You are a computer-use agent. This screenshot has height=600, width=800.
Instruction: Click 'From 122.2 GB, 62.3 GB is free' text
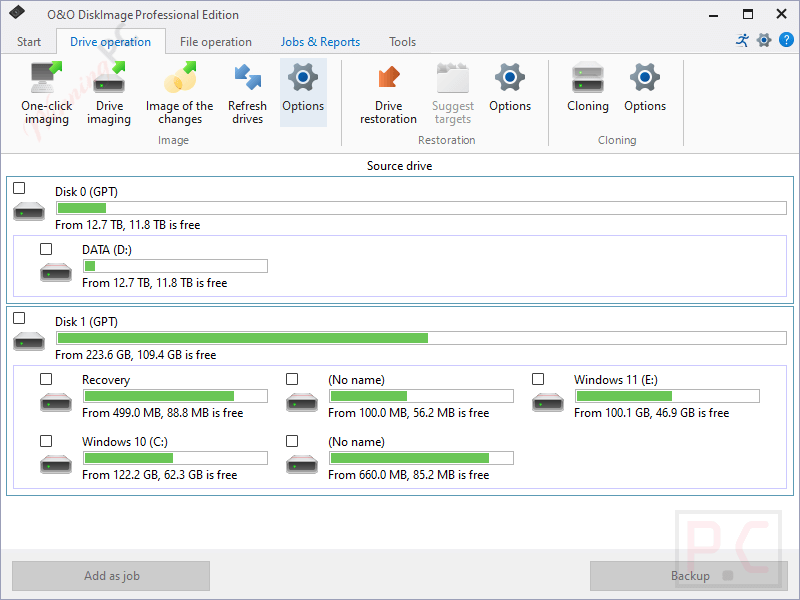(159, 475)
